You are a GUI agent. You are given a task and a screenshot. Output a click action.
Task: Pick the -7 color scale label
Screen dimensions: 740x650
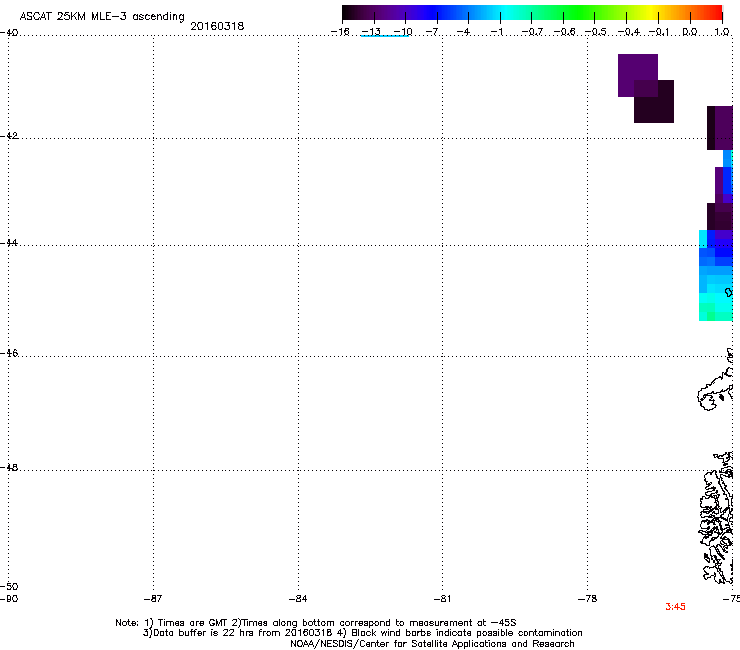point(432,32)
